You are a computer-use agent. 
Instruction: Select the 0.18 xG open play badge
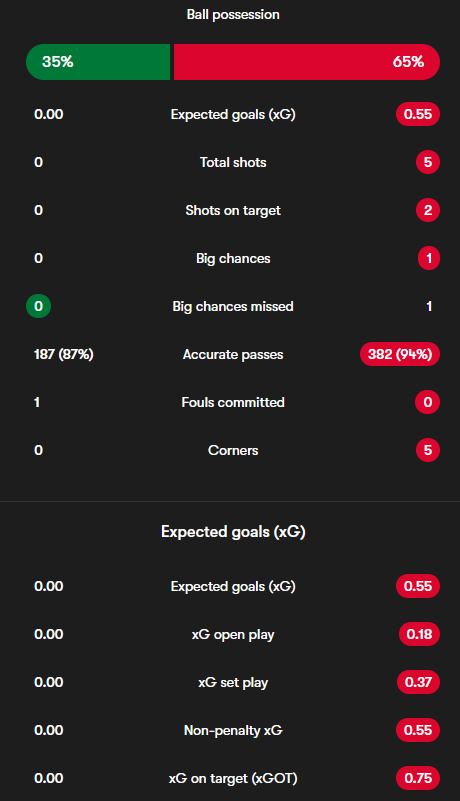tap(419, 634)
